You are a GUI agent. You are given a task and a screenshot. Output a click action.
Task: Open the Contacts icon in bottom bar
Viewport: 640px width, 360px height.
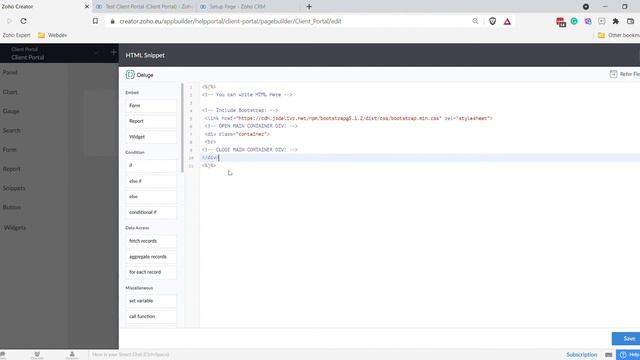pos(72,355)
